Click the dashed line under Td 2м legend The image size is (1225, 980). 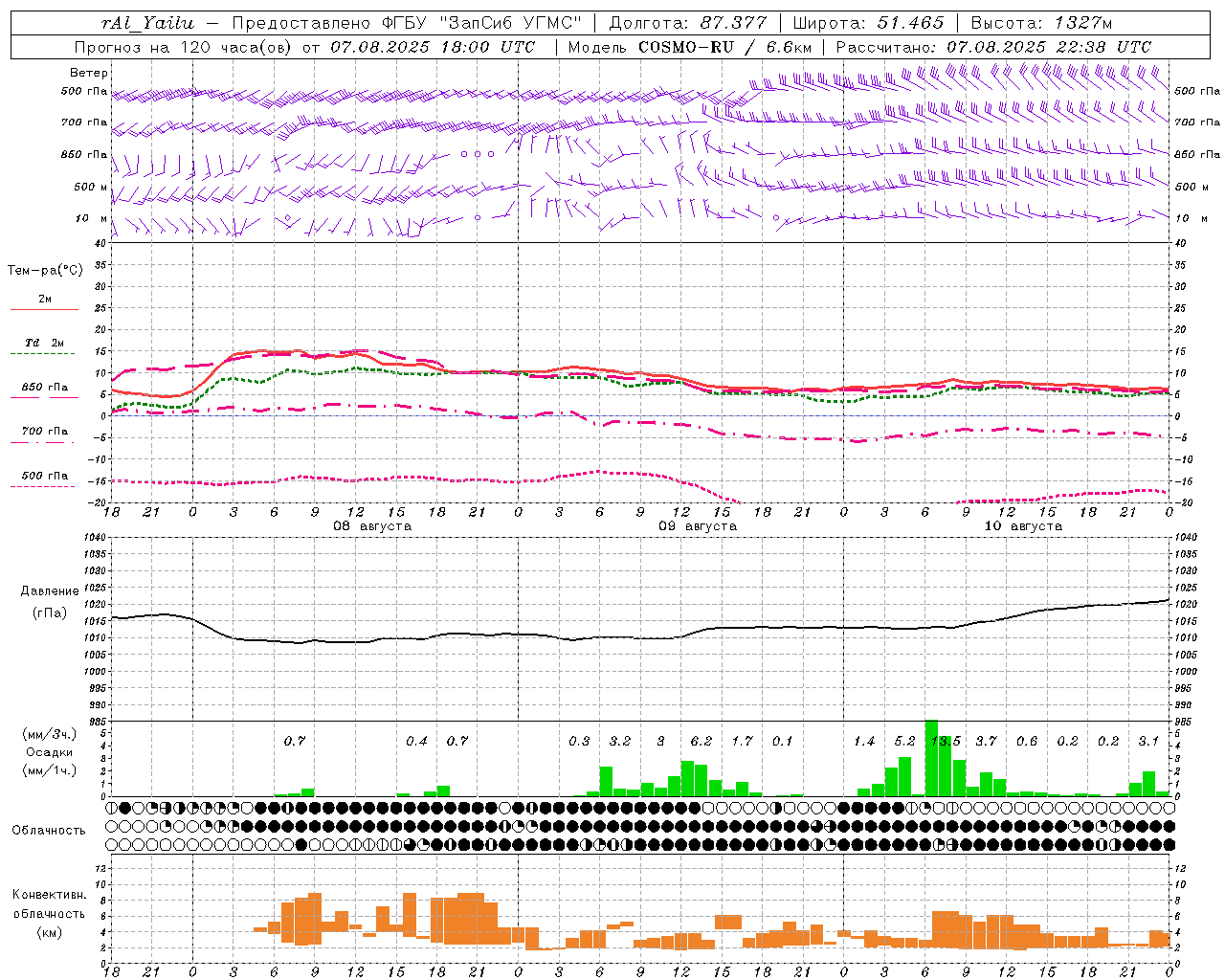pyautogui.click(x=44, y=354)
